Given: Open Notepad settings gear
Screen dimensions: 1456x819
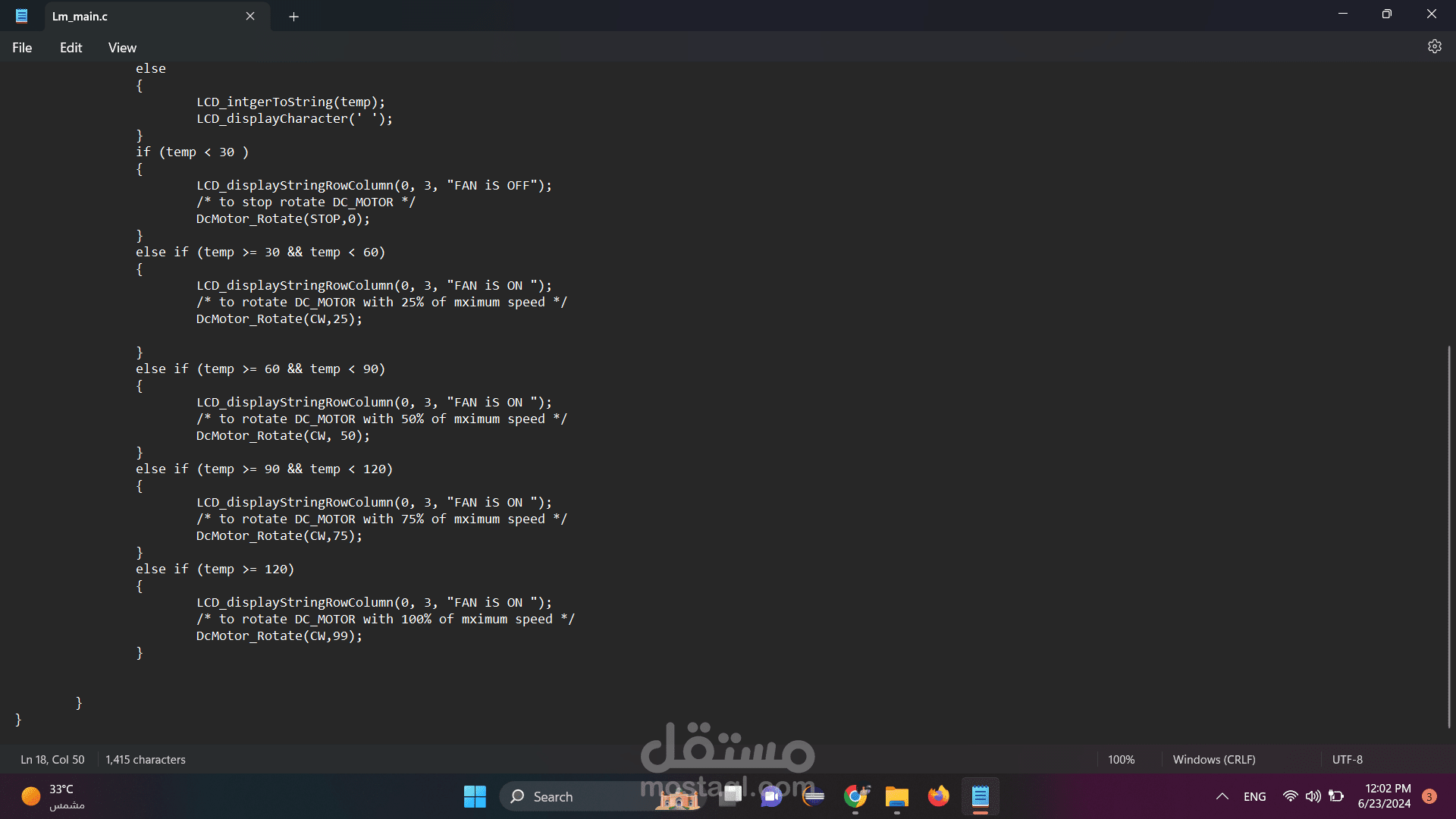Looking at the screenshot, I should [1434, 47].
